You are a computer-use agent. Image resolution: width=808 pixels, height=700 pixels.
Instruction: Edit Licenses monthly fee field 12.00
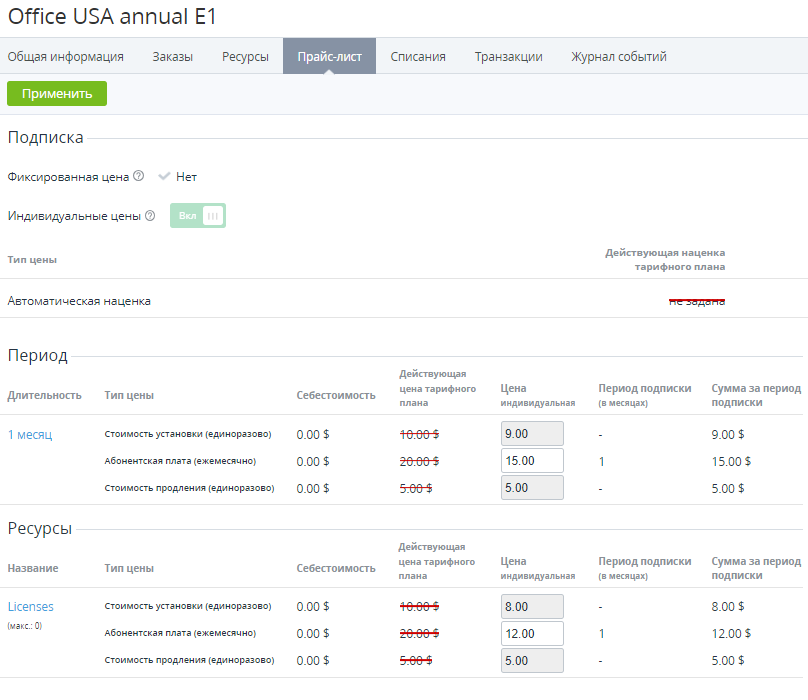[532, 634]
